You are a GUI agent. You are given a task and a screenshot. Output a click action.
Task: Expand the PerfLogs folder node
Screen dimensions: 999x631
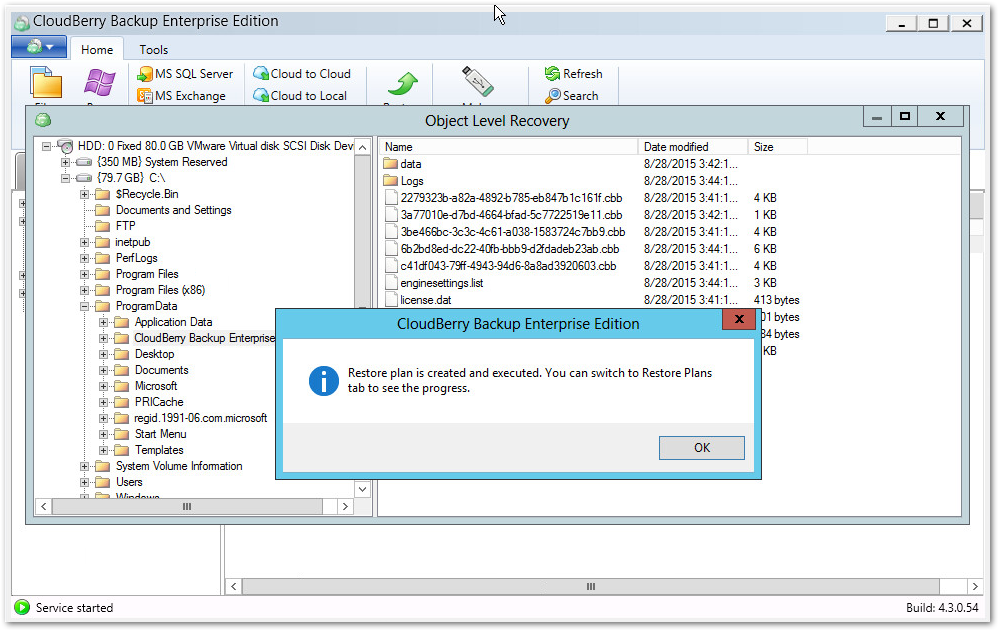coord(84,258)
